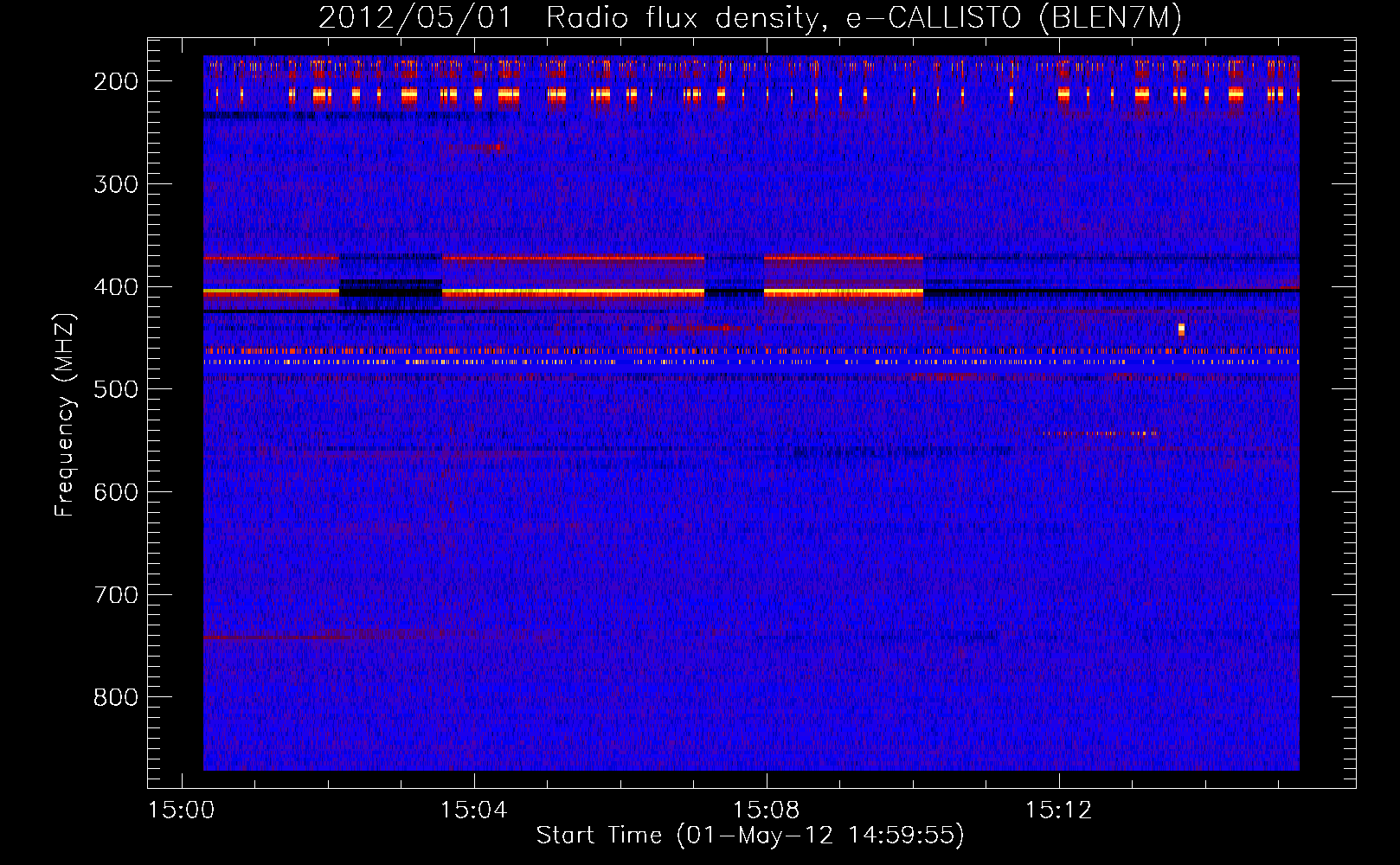Click the 15:08 time tick label
1400x865 pixels.
pos(766,811)
